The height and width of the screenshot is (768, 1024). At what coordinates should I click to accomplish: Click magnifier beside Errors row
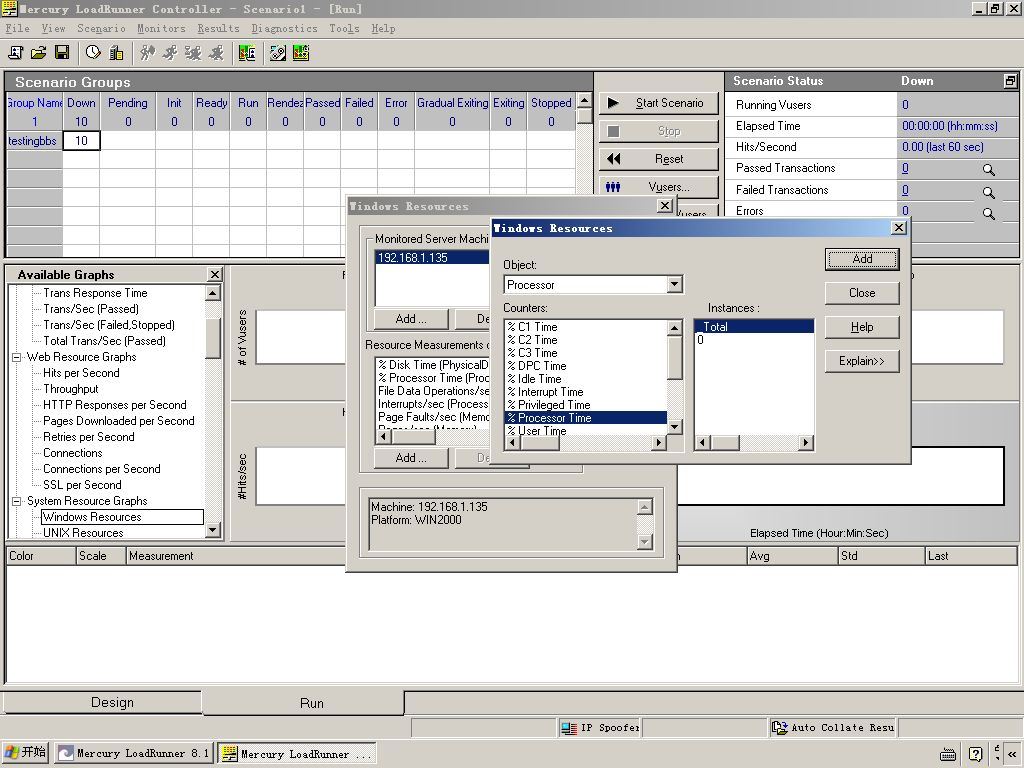989,213
